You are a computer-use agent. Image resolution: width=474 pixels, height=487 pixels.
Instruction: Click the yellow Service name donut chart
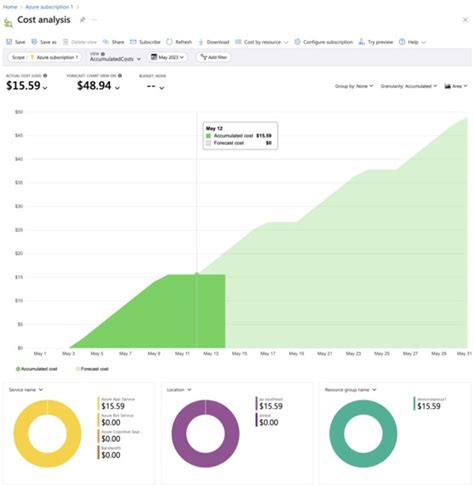coord(47,434)
